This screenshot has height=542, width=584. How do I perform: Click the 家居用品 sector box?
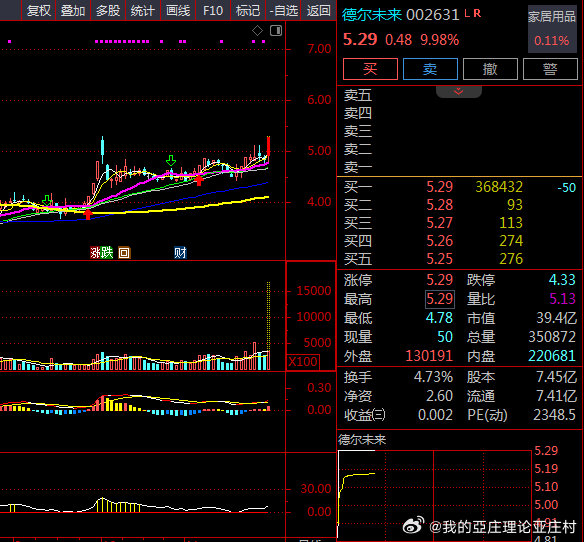tap(552, 29)
